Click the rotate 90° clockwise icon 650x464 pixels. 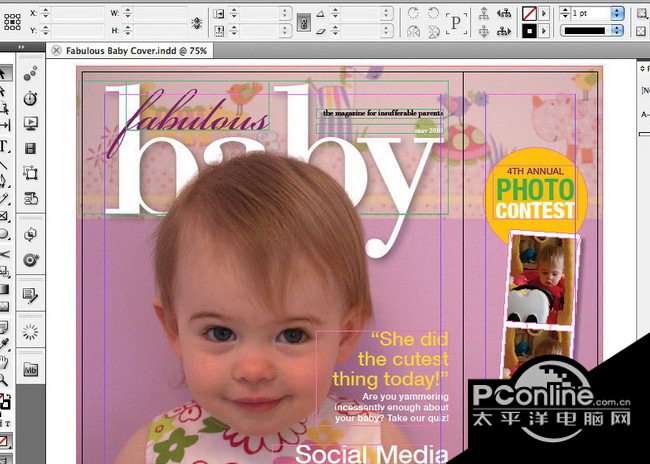[x=412, y=13]
